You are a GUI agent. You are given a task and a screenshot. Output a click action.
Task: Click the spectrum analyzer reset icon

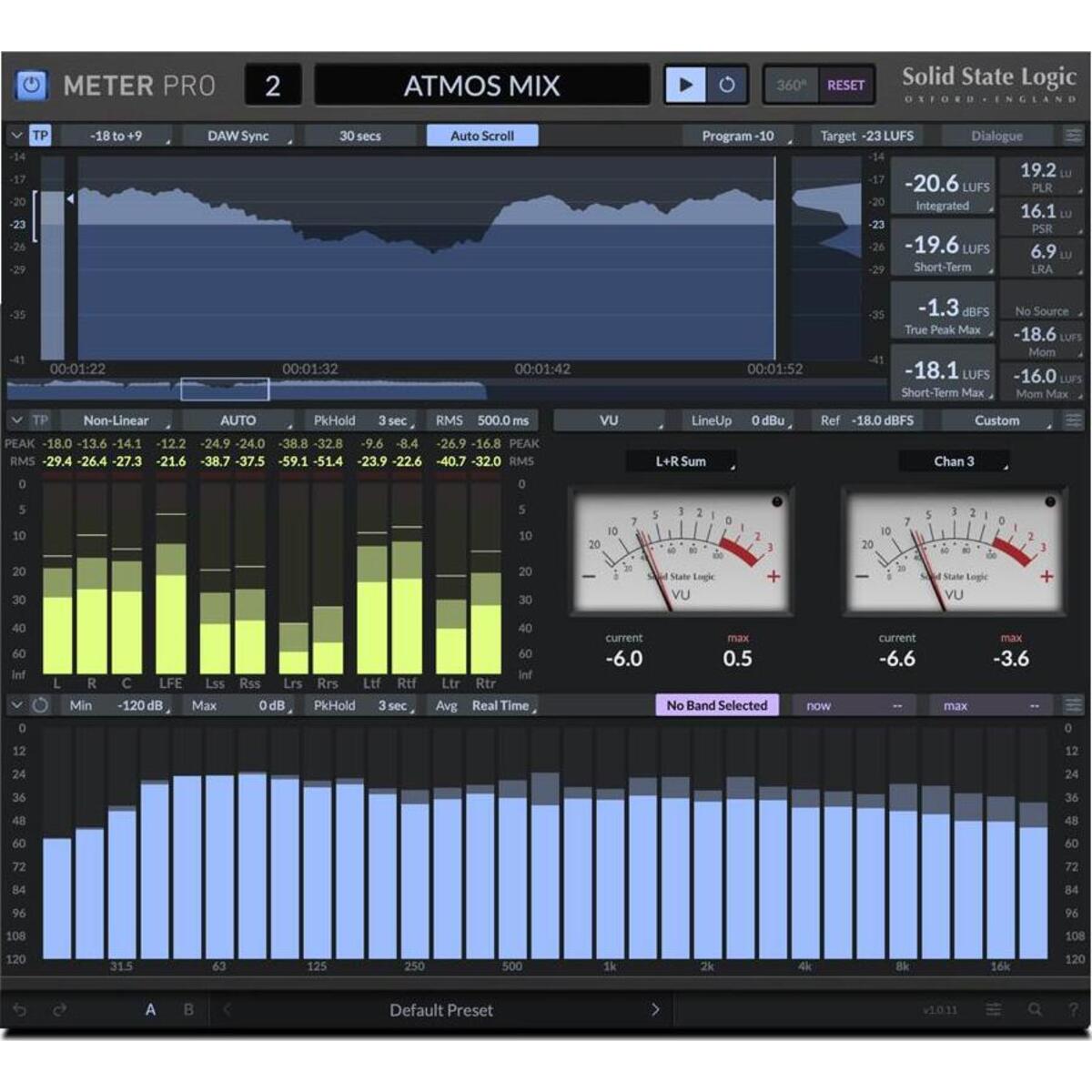pyautogui.click(x=40, y=705)
